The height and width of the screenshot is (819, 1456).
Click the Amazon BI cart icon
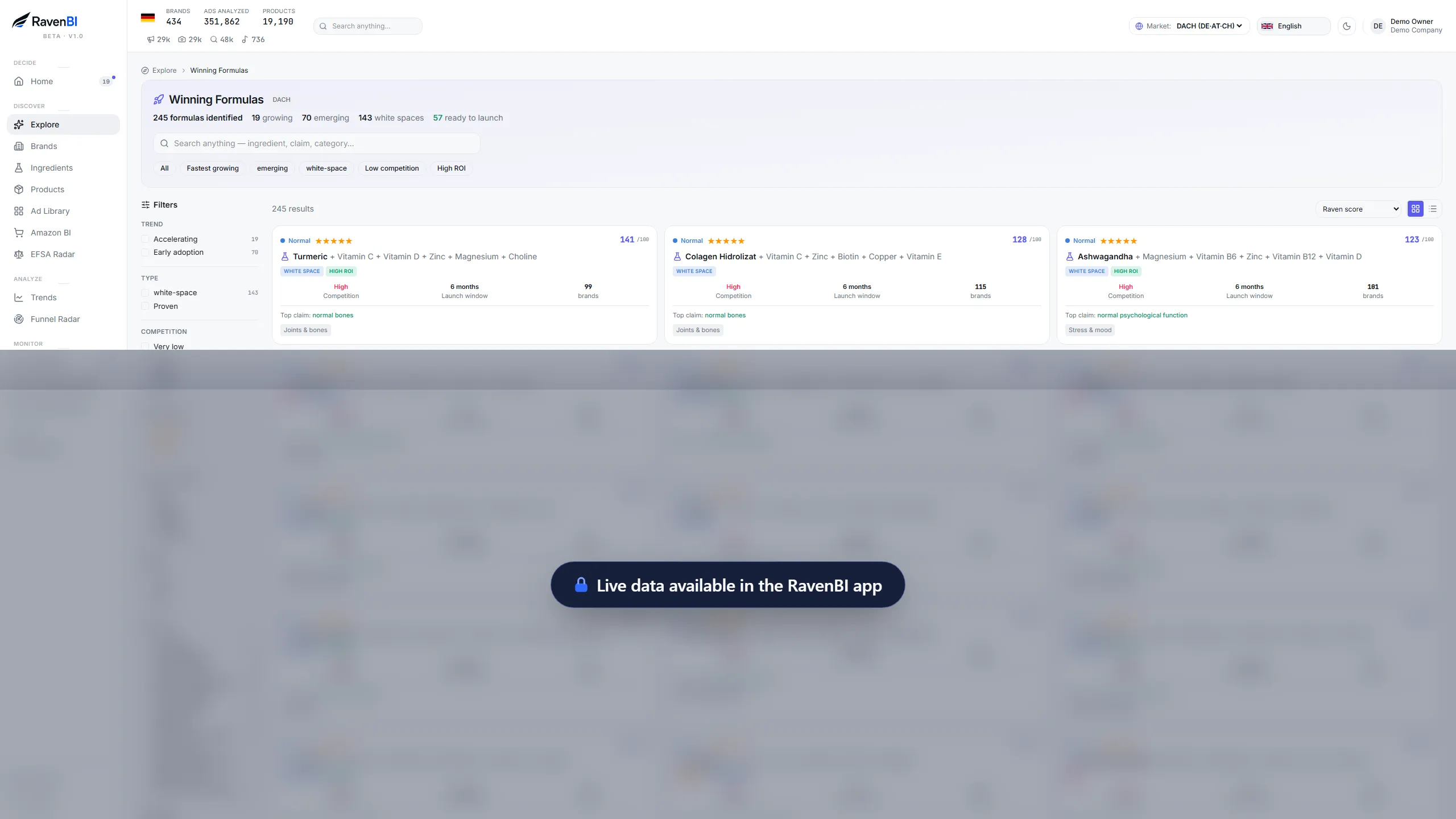tap(19, 233)
